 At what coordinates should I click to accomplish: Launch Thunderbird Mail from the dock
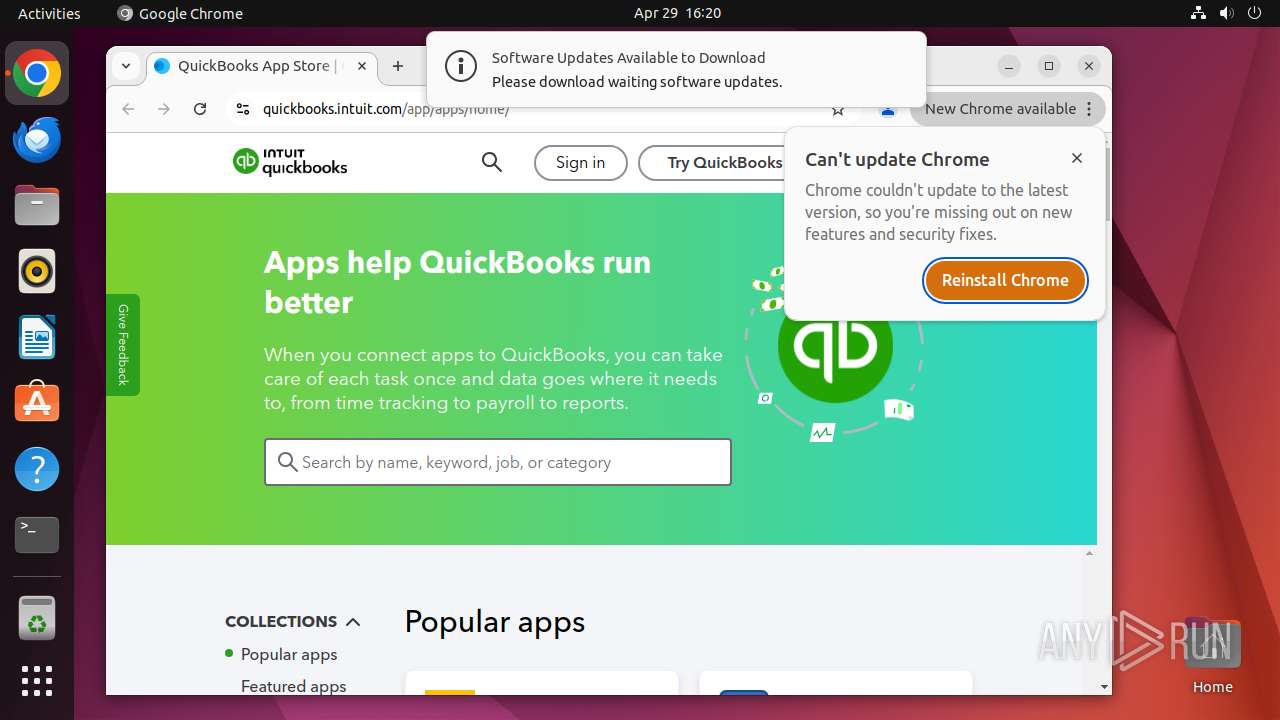pyautogui.click(x=37, y=140)
